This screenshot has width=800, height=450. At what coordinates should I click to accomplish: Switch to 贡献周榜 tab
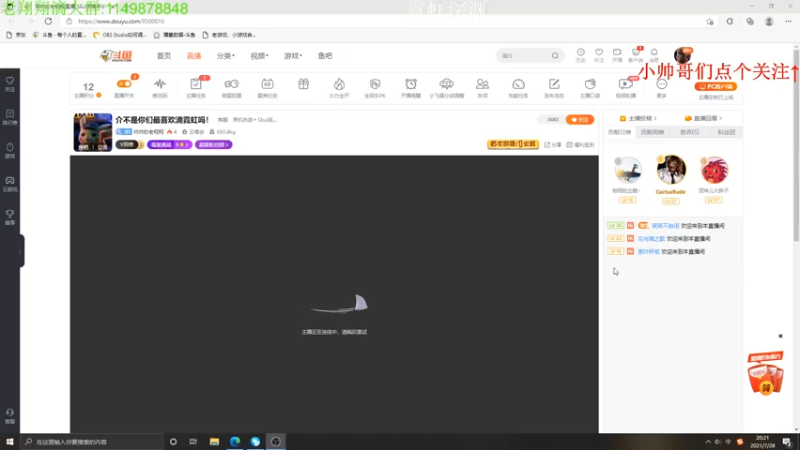click(652, 132)
